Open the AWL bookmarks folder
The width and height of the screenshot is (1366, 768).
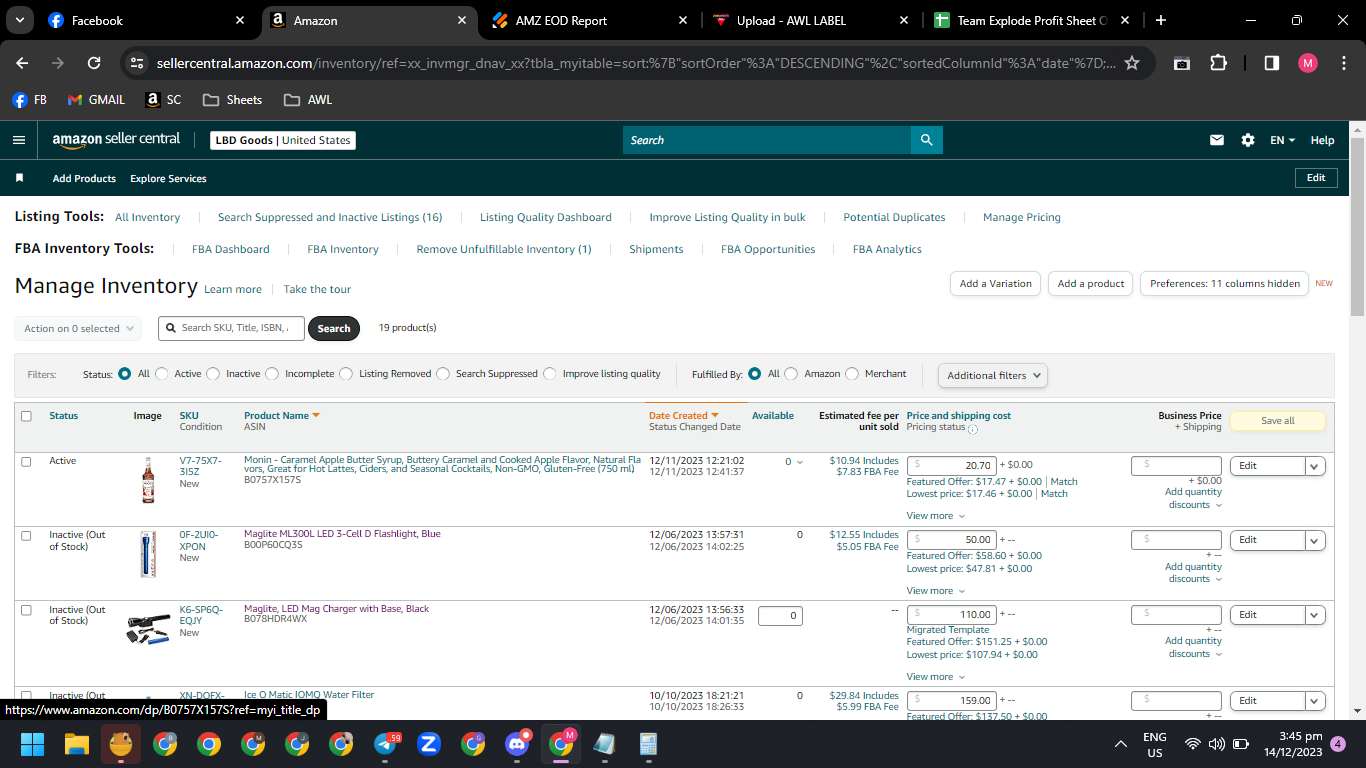[308, 100]
